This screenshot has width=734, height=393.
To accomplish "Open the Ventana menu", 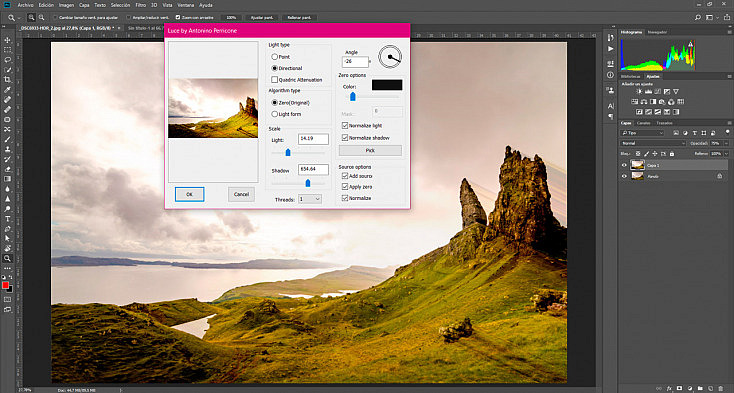I will pos(185,5).
